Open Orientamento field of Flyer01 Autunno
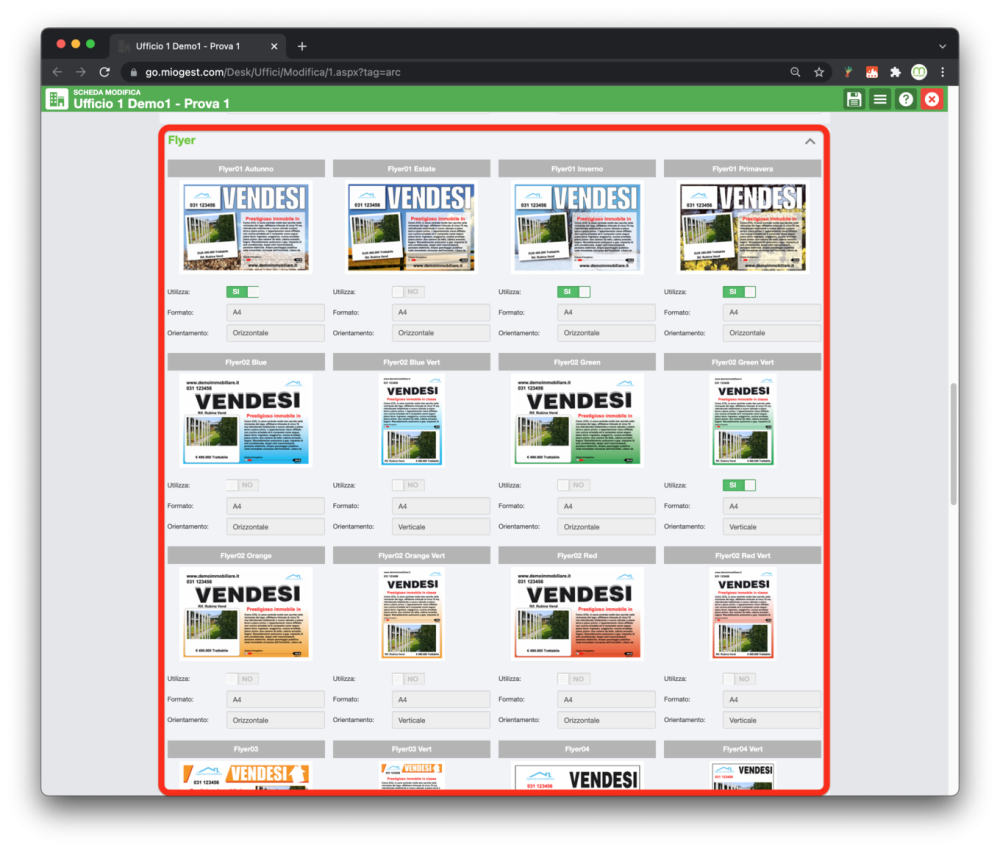This screenshot has height=850, width=1000. point(276,333)
